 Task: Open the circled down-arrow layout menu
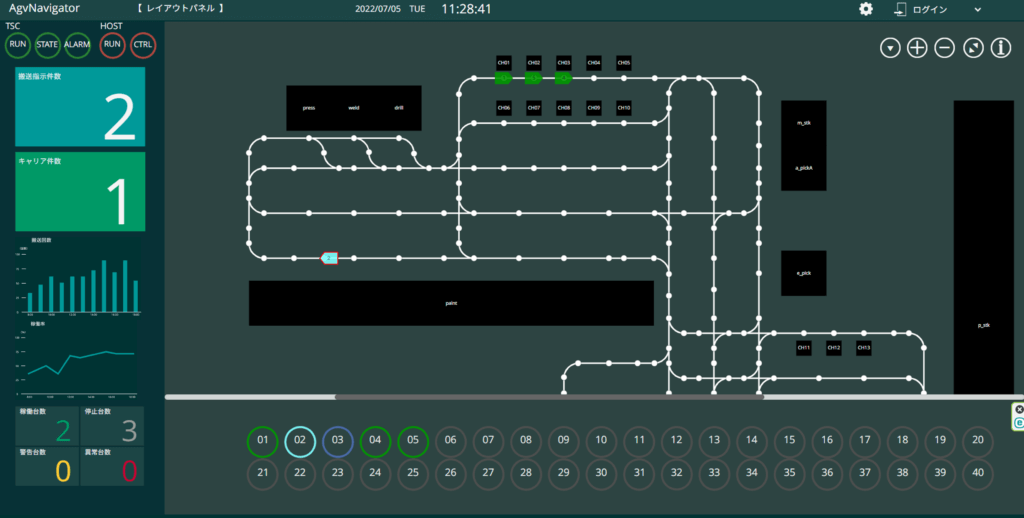point(890,48)
